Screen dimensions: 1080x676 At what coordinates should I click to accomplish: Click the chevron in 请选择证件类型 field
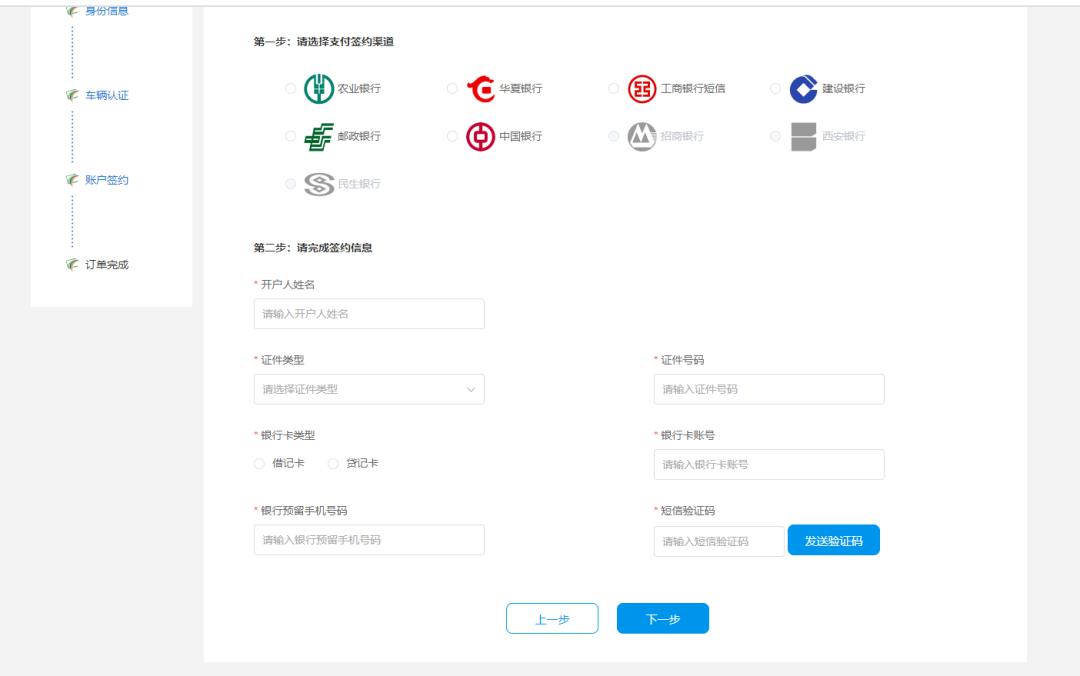pyautogui.click(x=470, y=388)
